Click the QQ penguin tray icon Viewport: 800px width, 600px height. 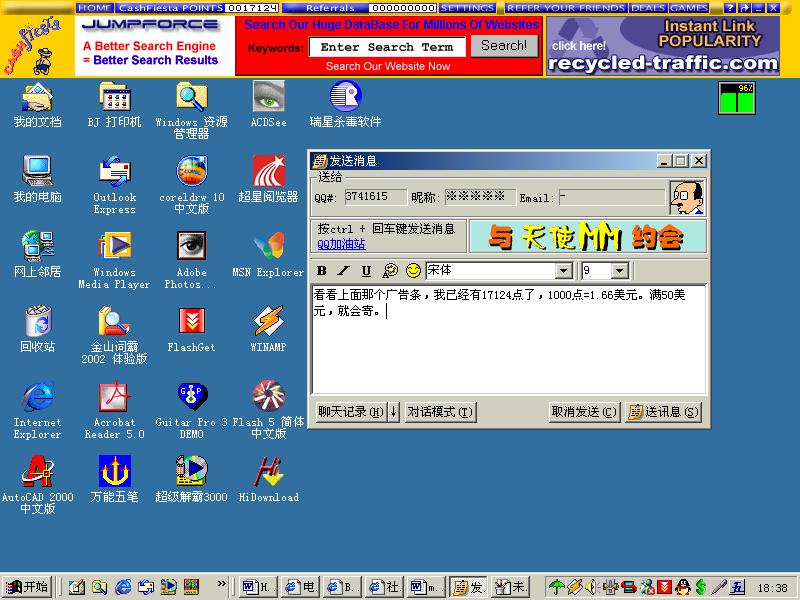tap(682, 587)
